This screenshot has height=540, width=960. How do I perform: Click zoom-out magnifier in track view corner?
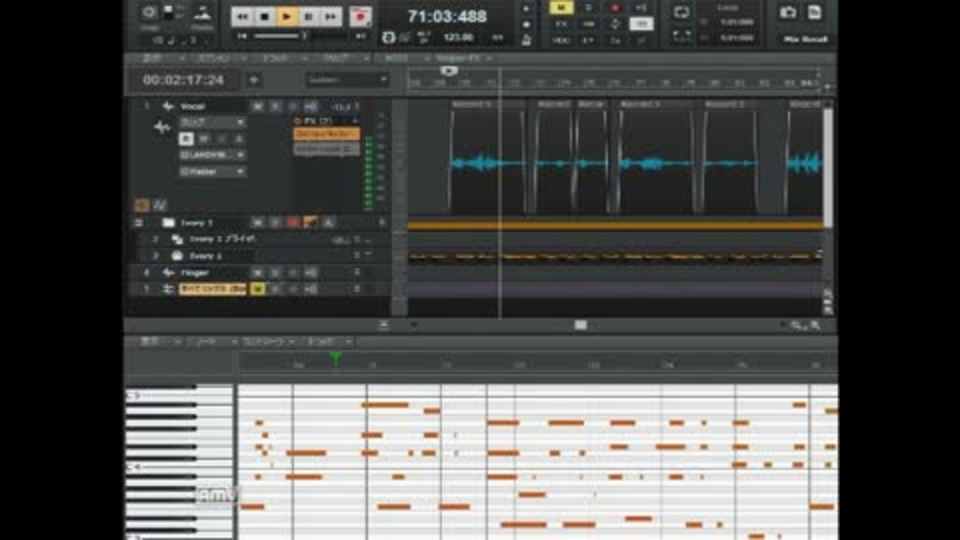click(797, 326)
